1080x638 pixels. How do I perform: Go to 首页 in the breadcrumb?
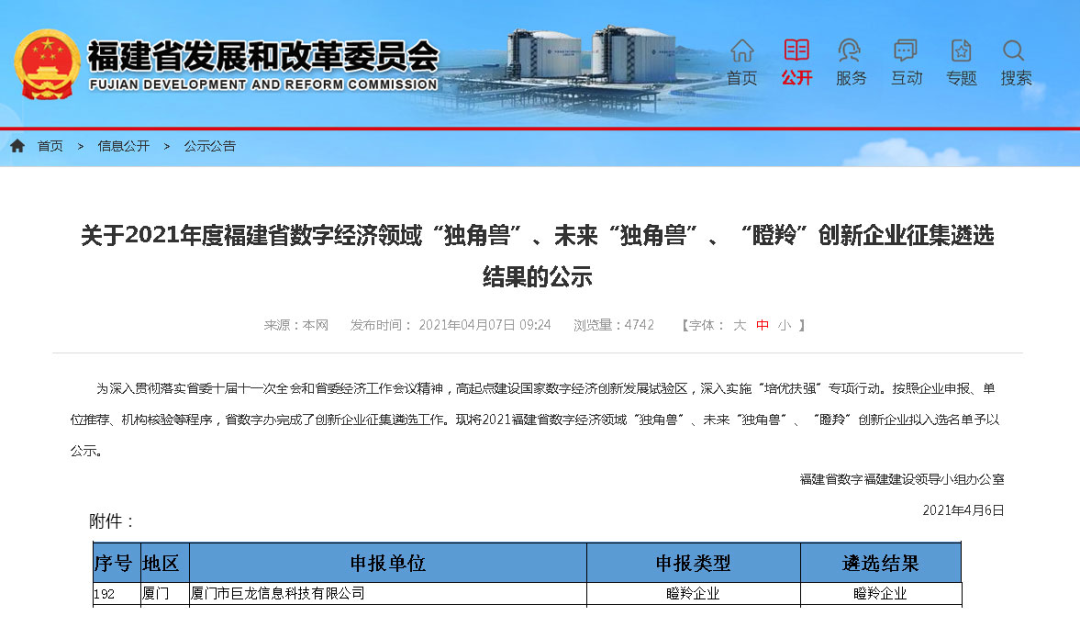50,146
